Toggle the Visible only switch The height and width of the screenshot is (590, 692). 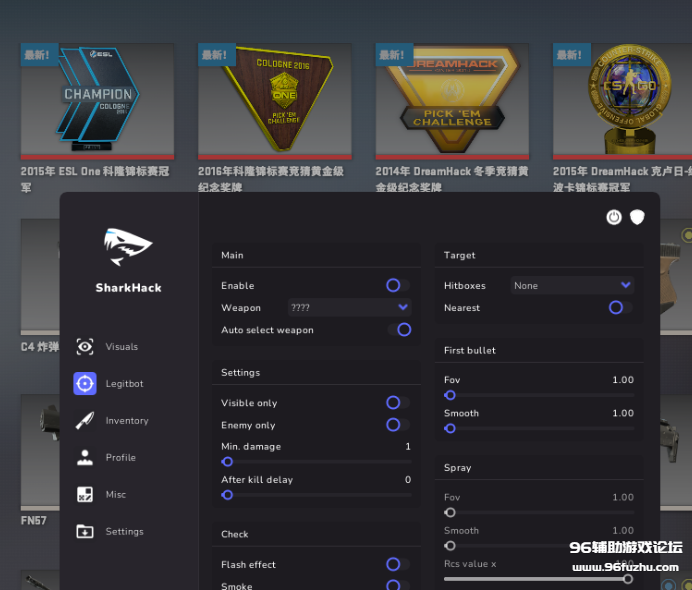(397, 403)
